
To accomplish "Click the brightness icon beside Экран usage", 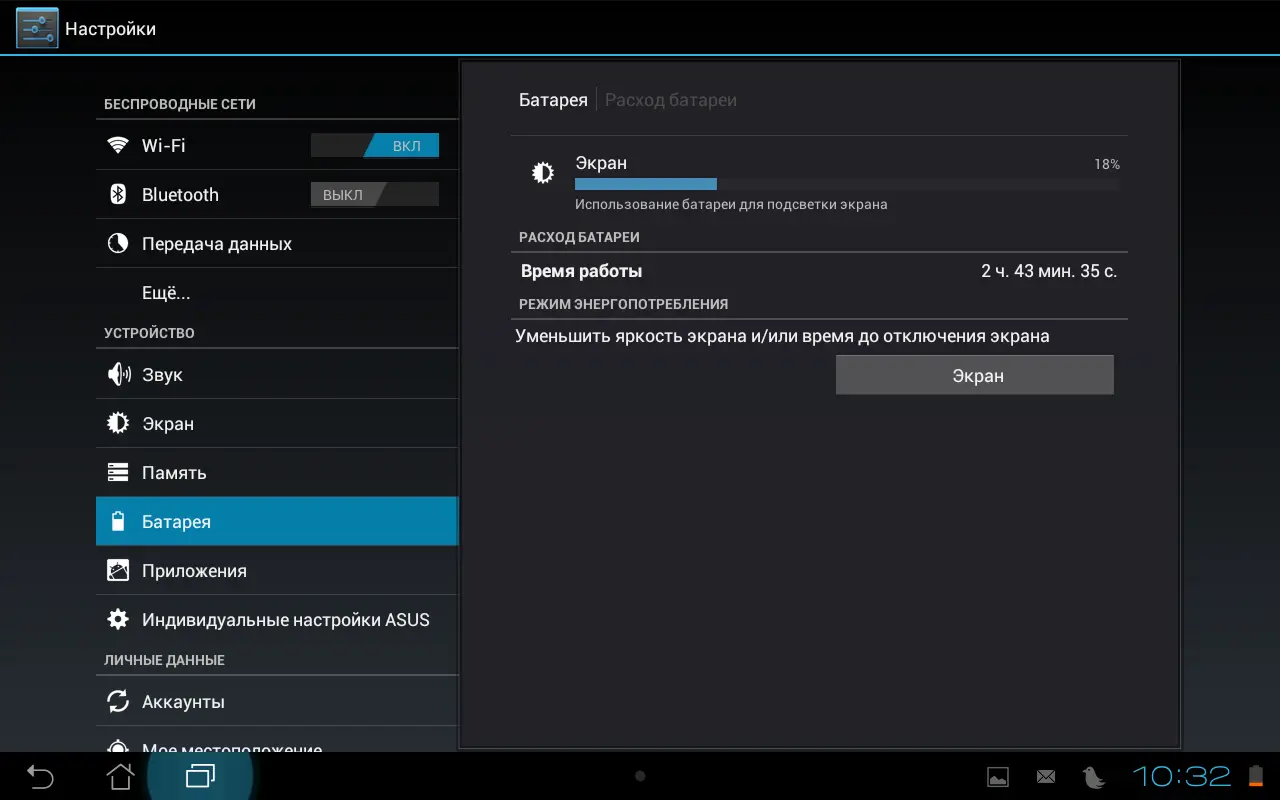I will click(543, 173).
